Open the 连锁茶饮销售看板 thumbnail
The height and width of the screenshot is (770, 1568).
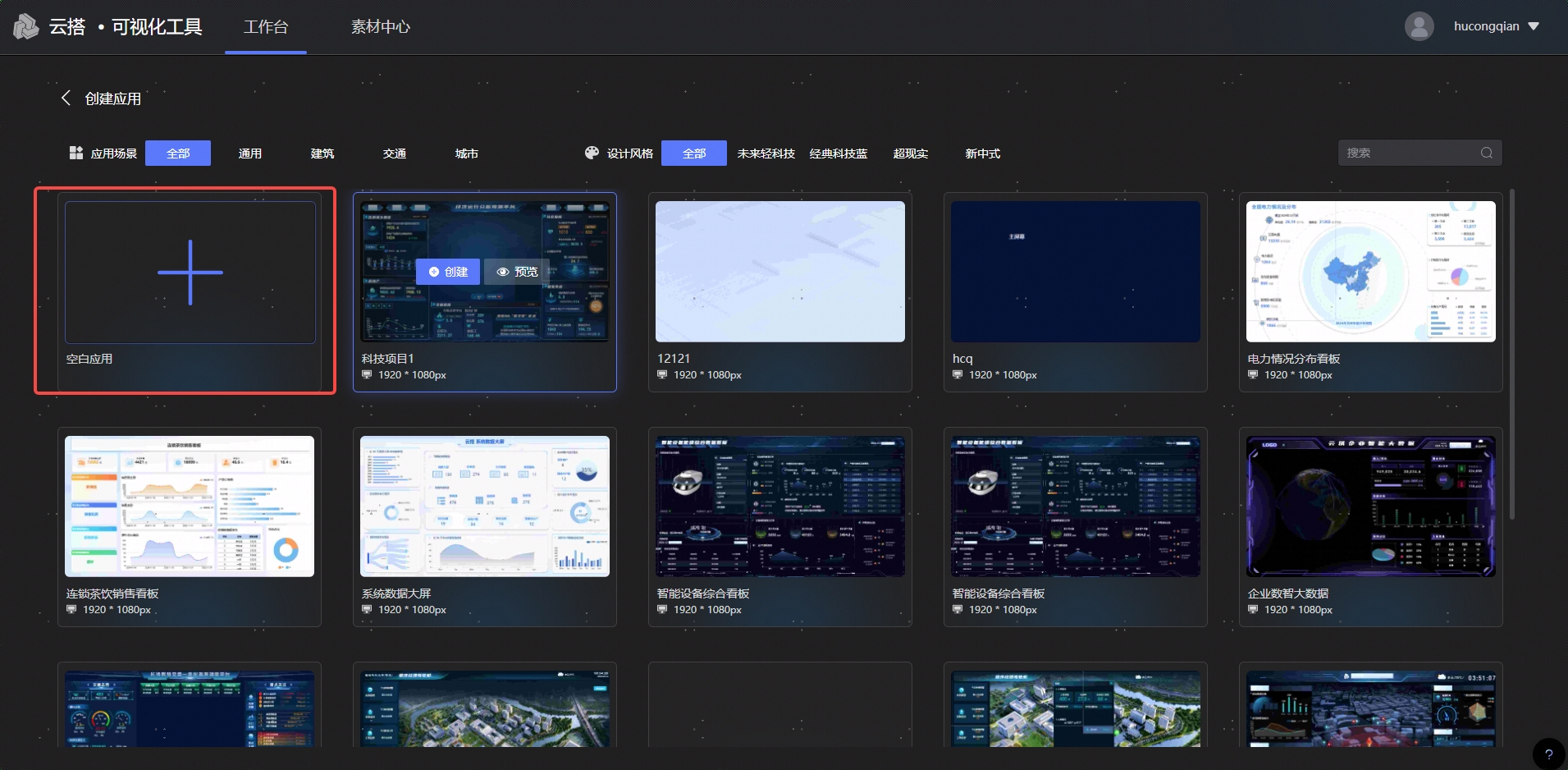coord(190,506)
